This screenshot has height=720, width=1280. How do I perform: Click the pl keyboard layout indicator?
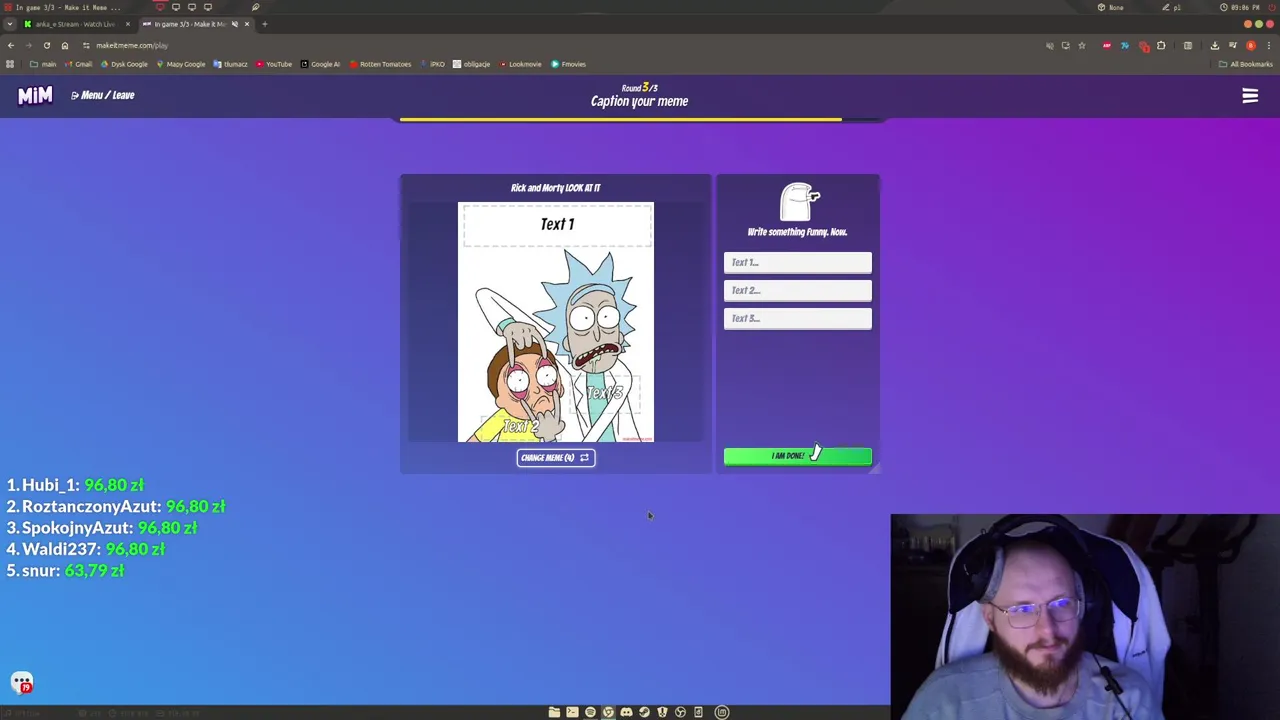pyautogui.click(x=1172, y=7)
